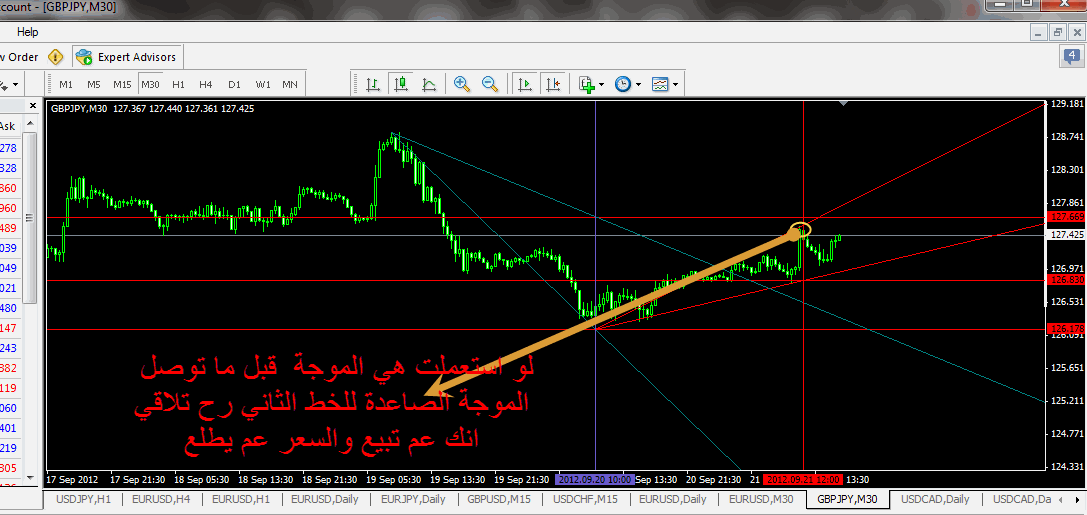
Task: Select the Line Chart display icon
Action: [428, 85]
